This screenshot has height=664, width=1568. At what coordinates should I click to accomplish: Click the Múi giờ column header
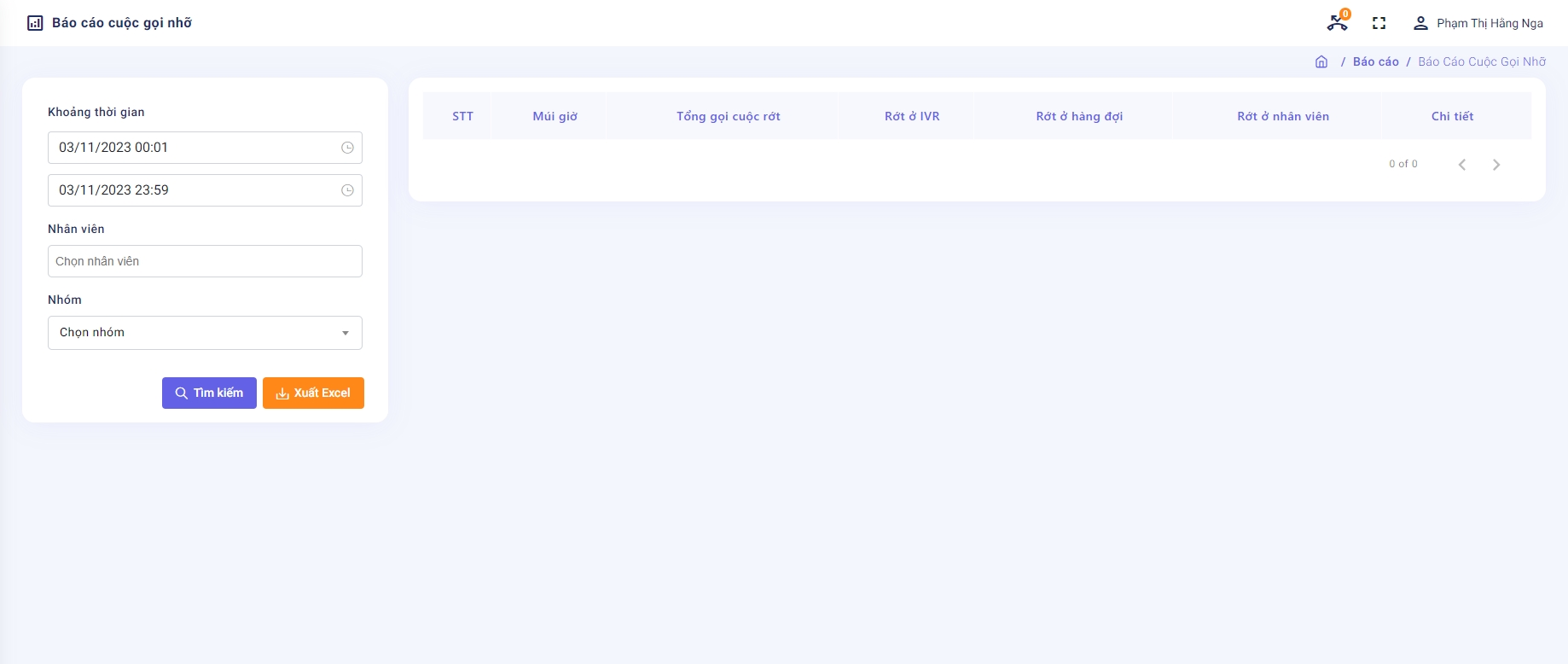click(x=555, y=116)
